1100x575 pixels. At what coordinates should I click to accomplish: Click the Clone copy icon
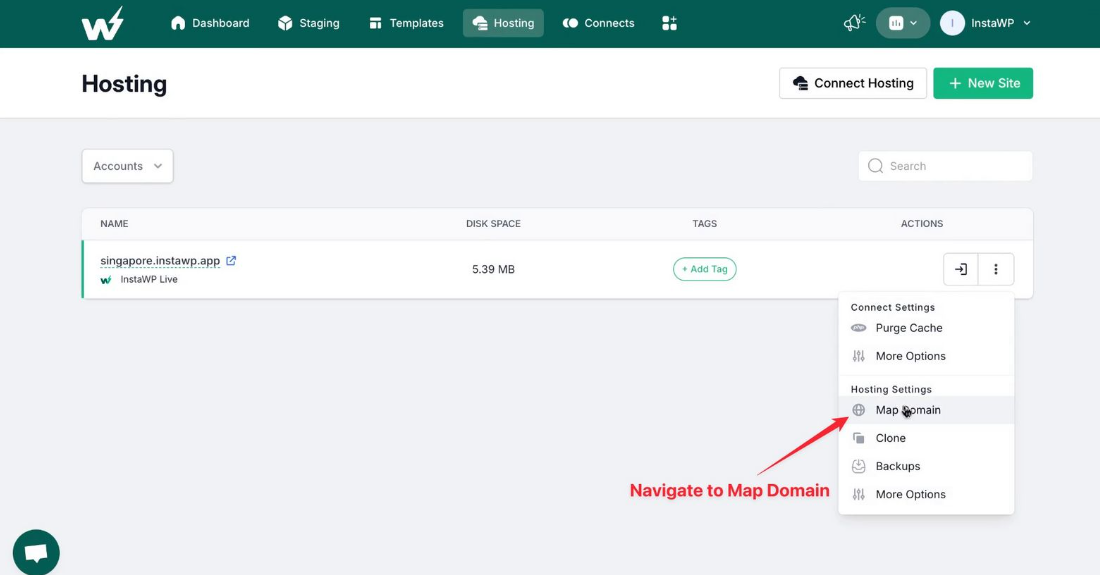point(858,438)
